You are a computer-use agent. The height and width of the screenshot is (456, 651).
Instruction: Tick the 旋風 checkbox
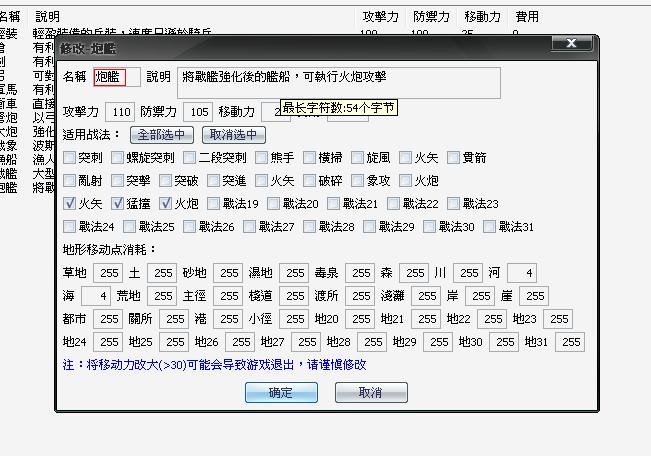(x=357, y=157)
